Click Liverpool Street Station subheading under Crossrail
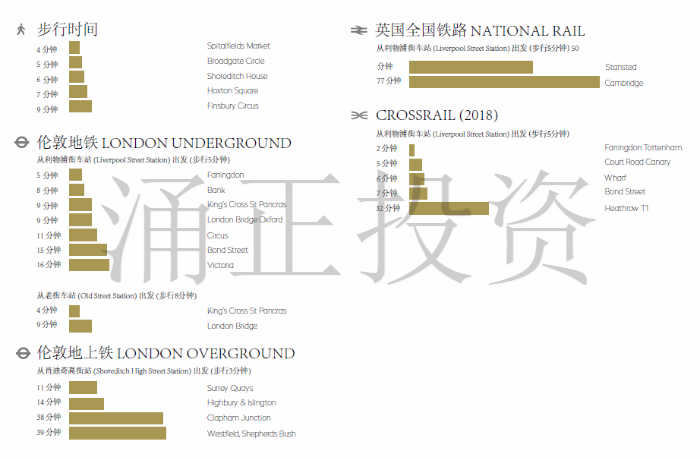The width and height of the screenshot is (700, 459). tap(472, 134)
